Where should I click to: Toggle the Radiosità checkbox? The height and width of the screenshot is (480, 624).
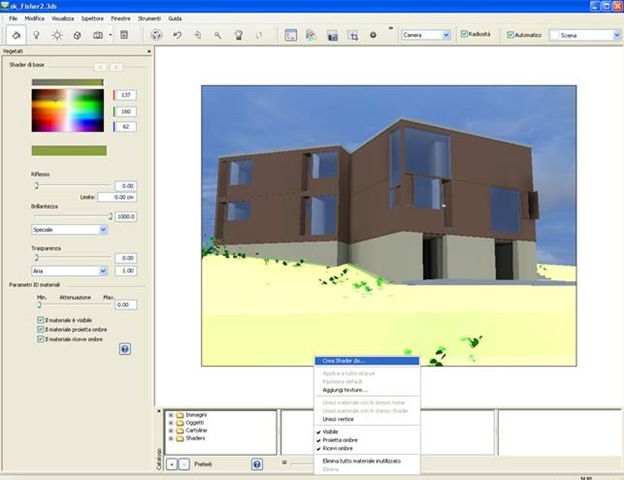click(465, 35)
